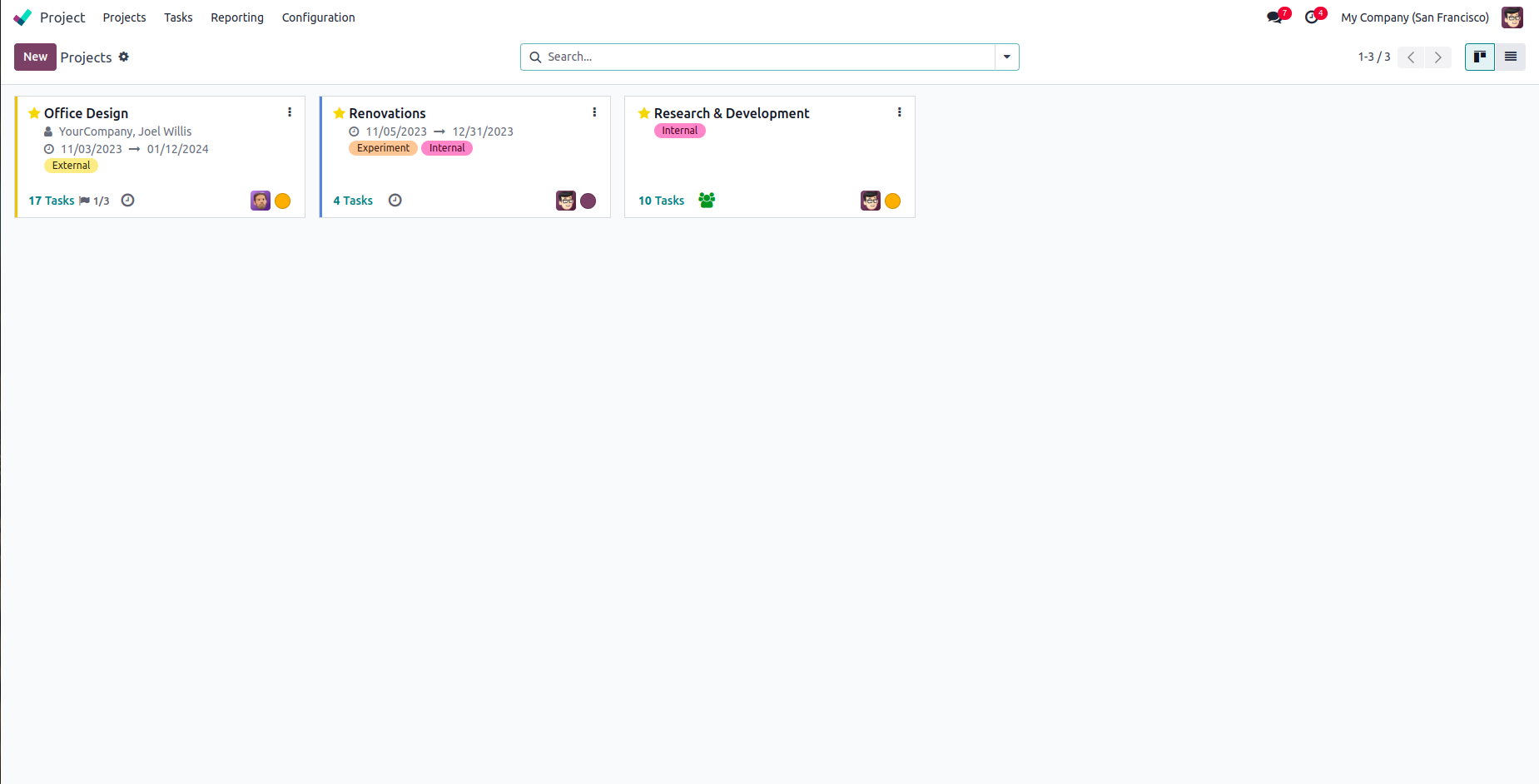Open 10 Tasks link on Research & Development
The image size is (1539, 784).
tap(661, 201)
